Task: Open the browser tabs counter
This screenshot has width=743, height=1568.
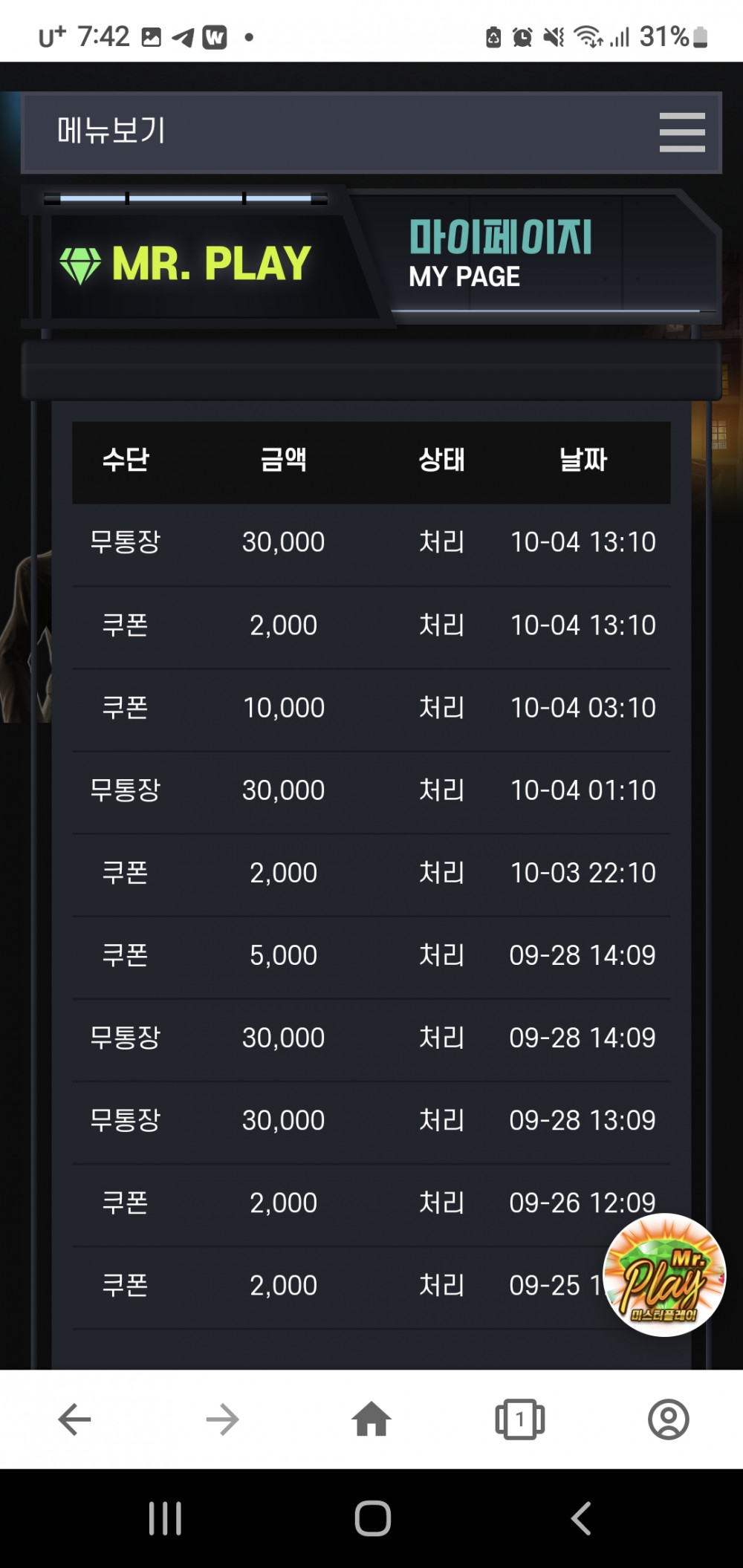Action: [520, 1419]
